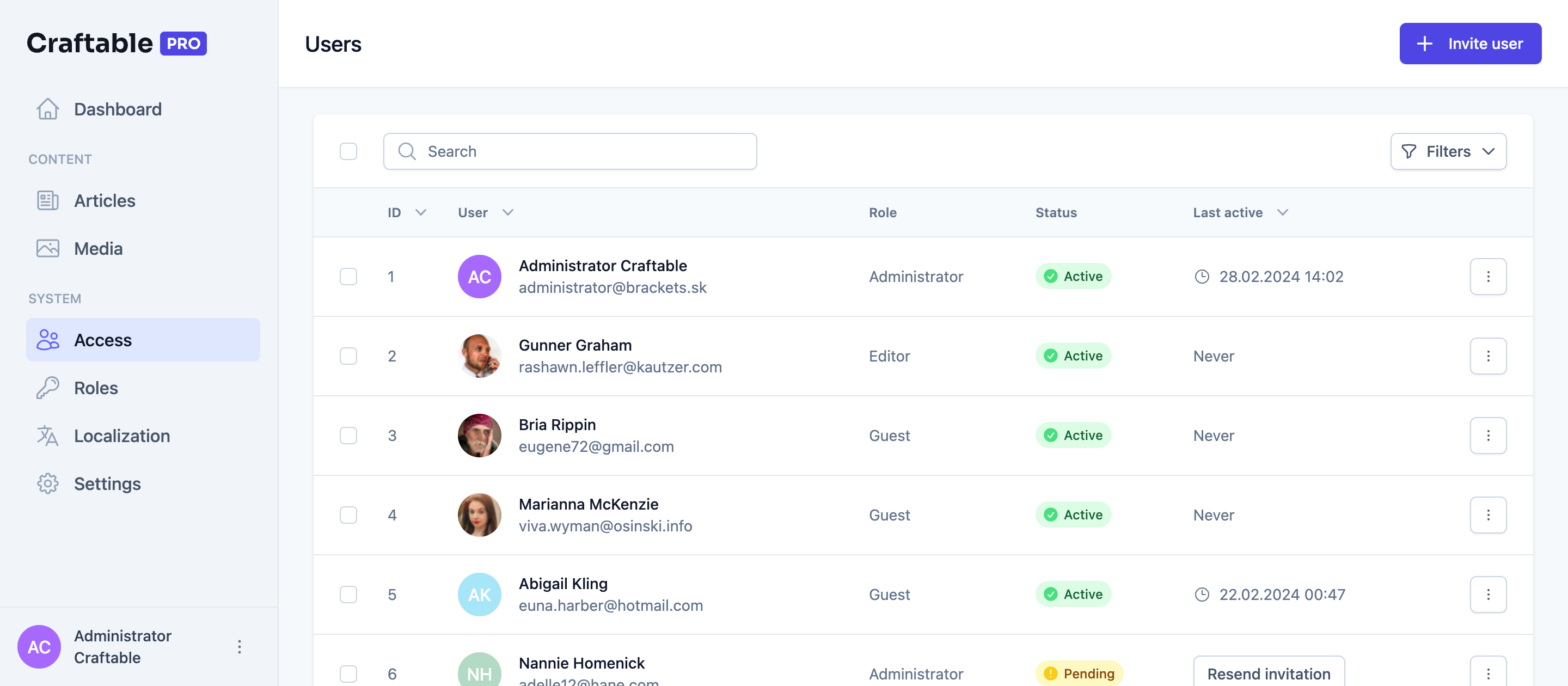This screenshot has width=1568, height=686.
Task: Go to the Roles menu item
Action: pyautogui.click(x=96, y=388)
